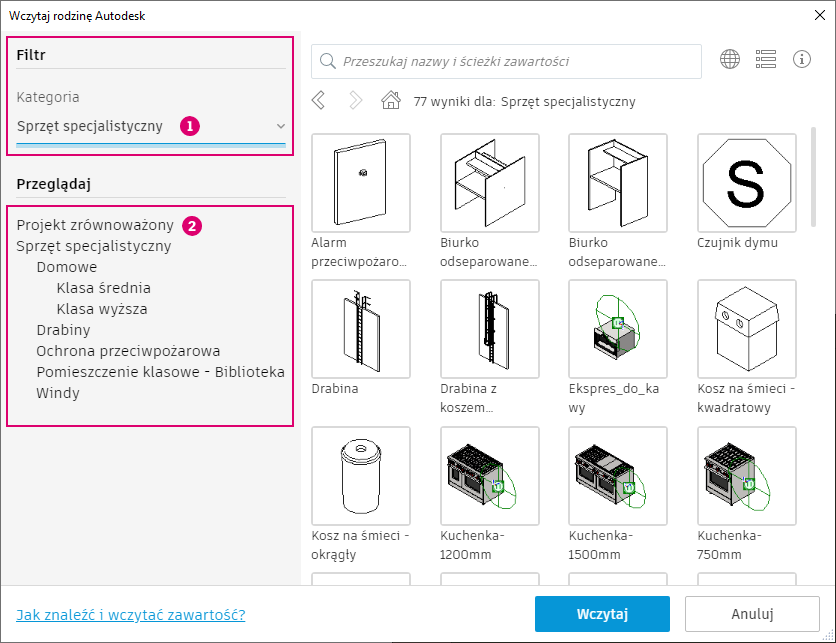Click the results vertical scrollbar
The height and width of the screenshot is (643, 836).
coord(813,177)
